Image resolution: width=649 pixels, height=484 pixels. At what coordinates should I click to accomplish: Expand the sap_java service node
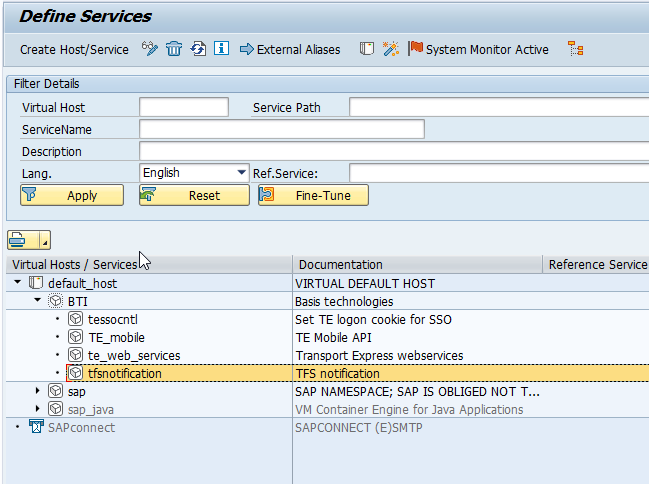[x=38, y=409]
